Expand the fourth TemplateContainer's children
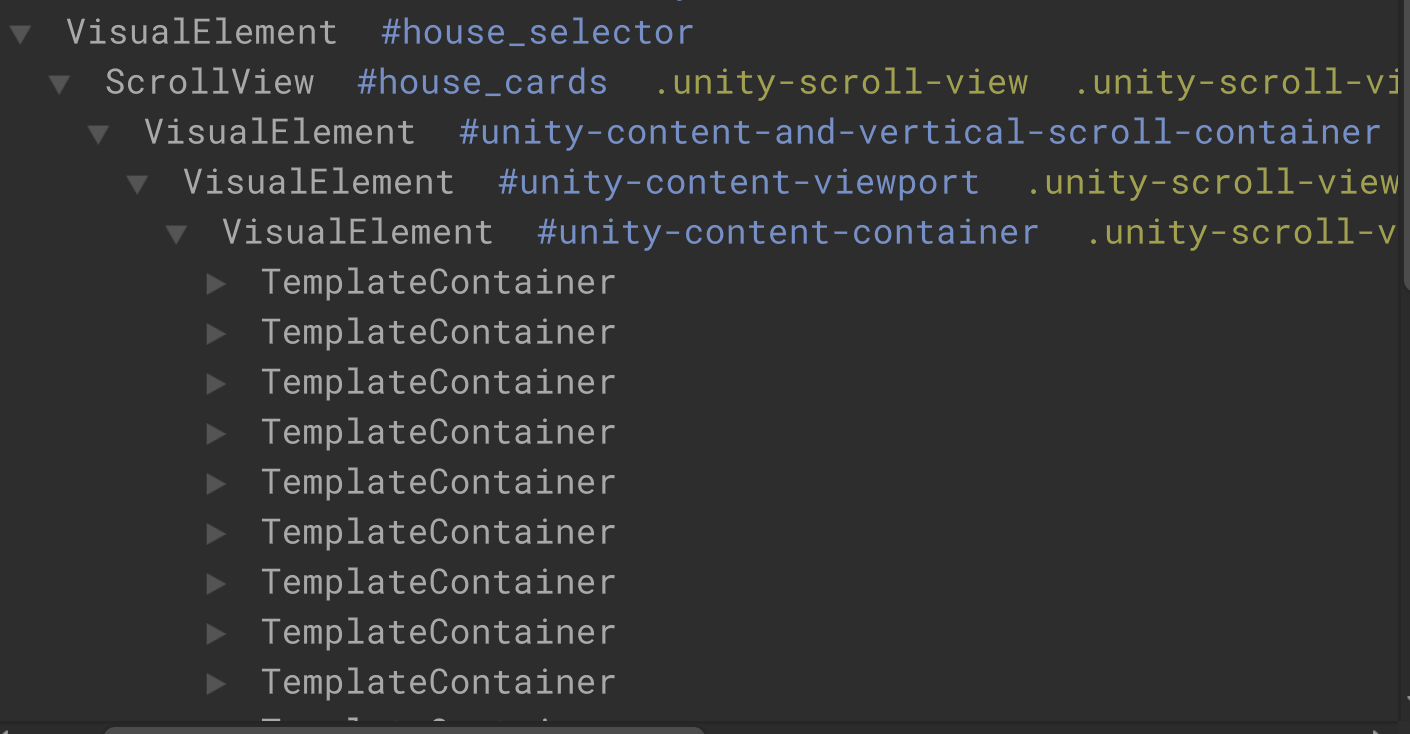 click(216, 433)
